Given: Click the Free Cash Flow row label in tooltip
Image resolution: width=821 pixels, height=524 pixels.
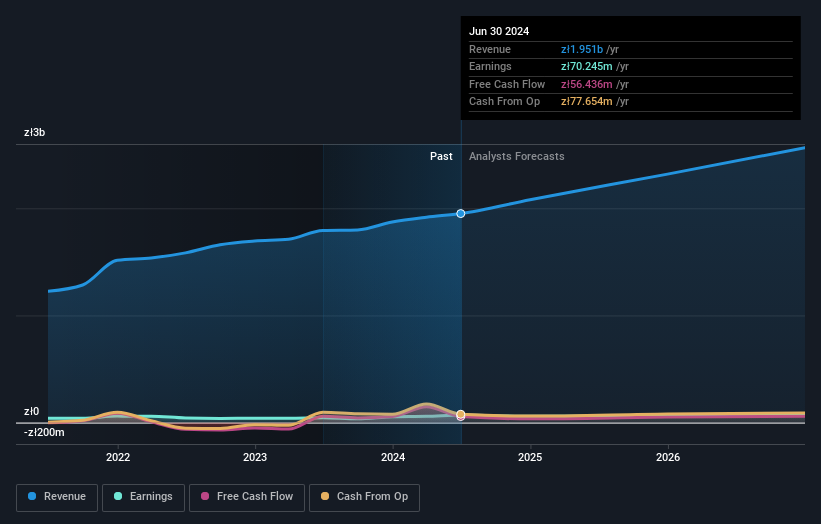Looking at the screenshot, I should (x=507, y=84).
